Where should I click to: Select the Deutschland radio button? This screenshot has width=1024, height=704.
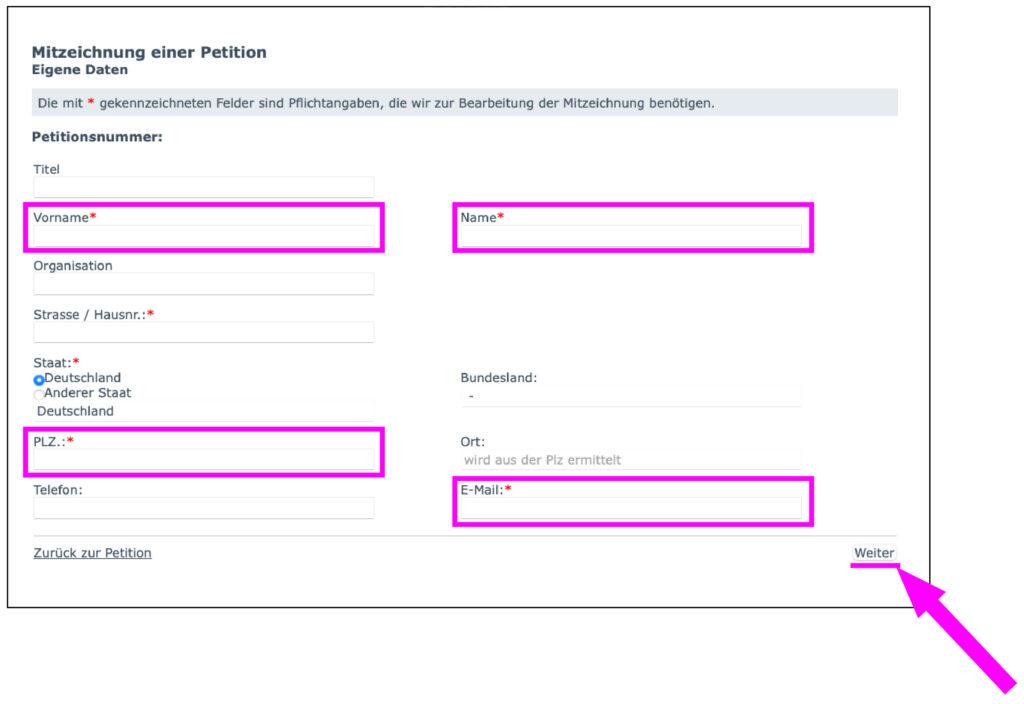pos(39,380)
